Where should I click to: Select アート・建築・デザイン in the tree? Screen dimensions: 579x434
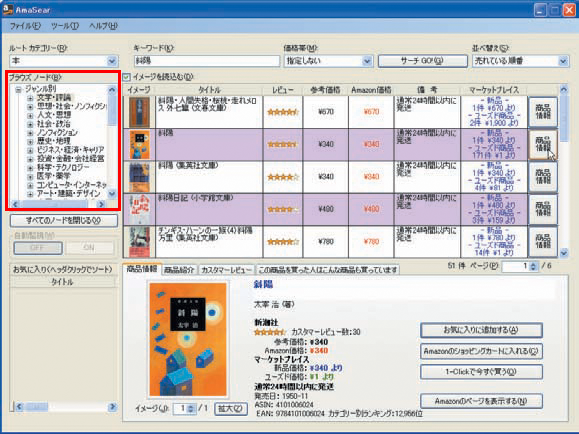pyautogui.click(x=68, y=194)
